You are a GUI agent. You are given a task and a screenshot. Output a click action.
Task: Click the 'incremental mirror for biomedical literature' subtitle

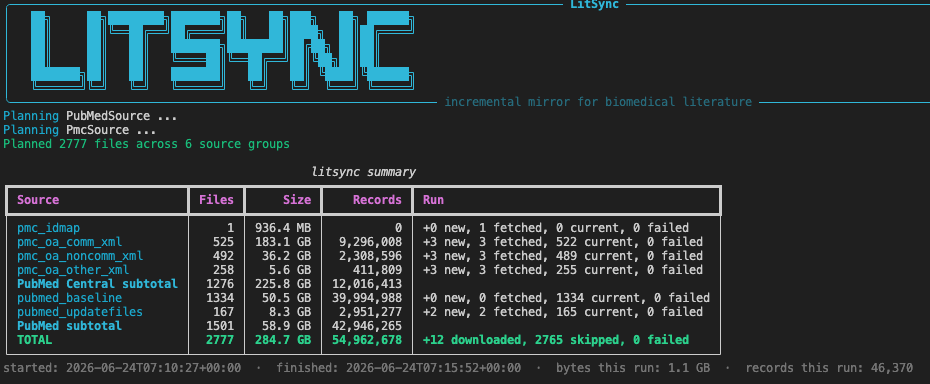[x=598, y=102]
